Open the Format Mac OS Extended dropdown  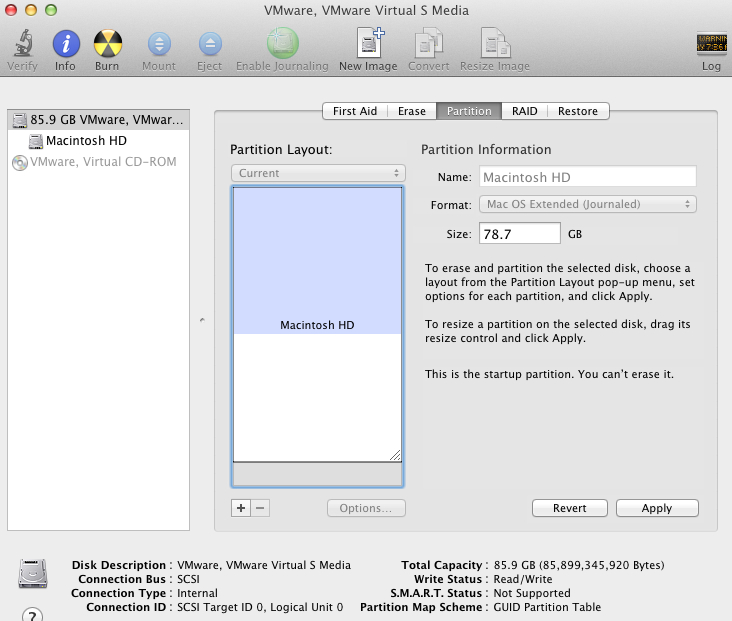(588, 204)
